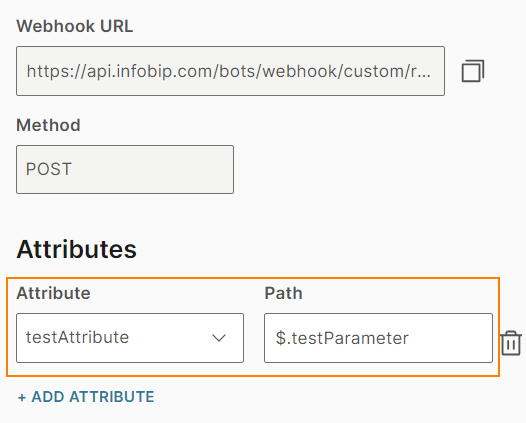Image resolution: width=526 pixels, height=423 pixels.
Task: Open the testAttribute combo box
Action: click(x=130, y=338)
